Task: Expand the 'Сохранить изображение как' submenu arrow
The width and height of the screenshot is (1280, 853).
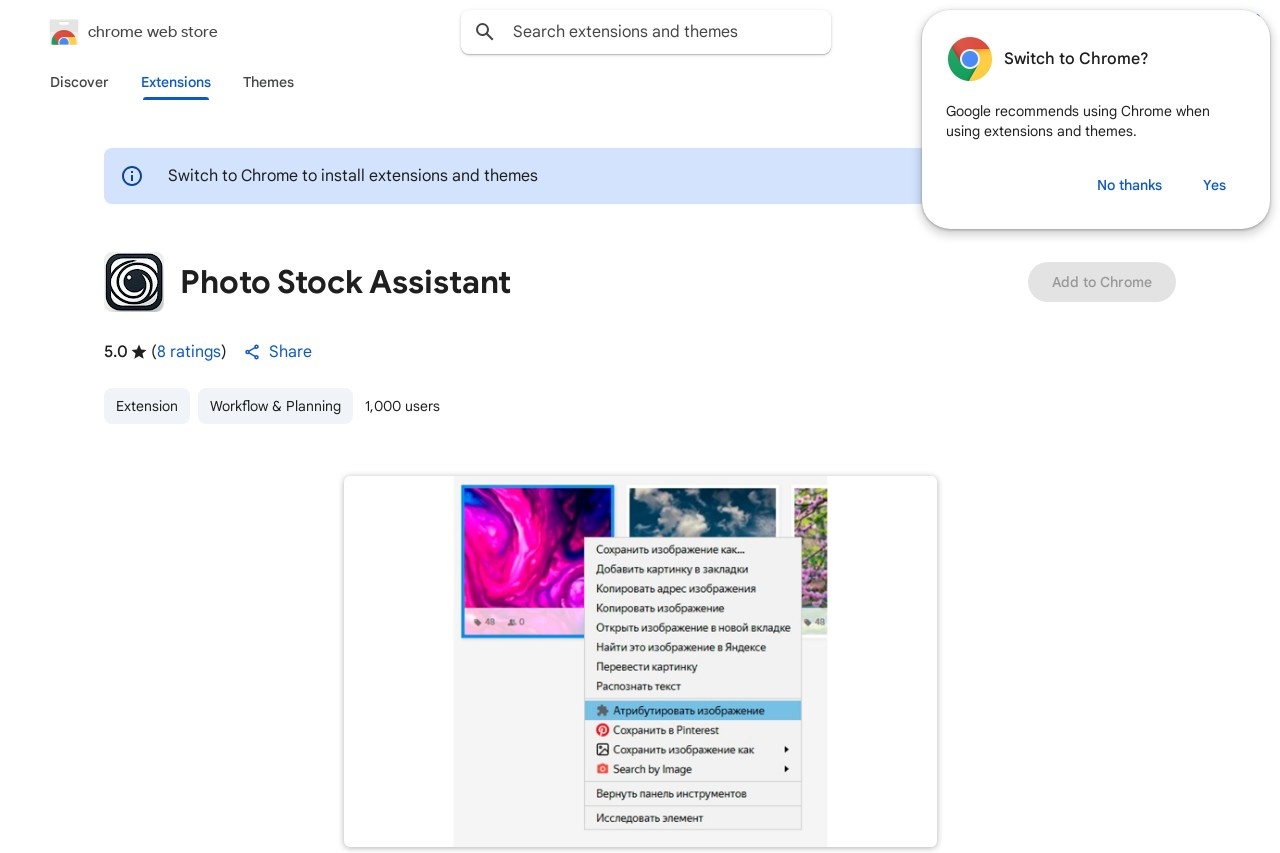Action: (x=787, y=750)
